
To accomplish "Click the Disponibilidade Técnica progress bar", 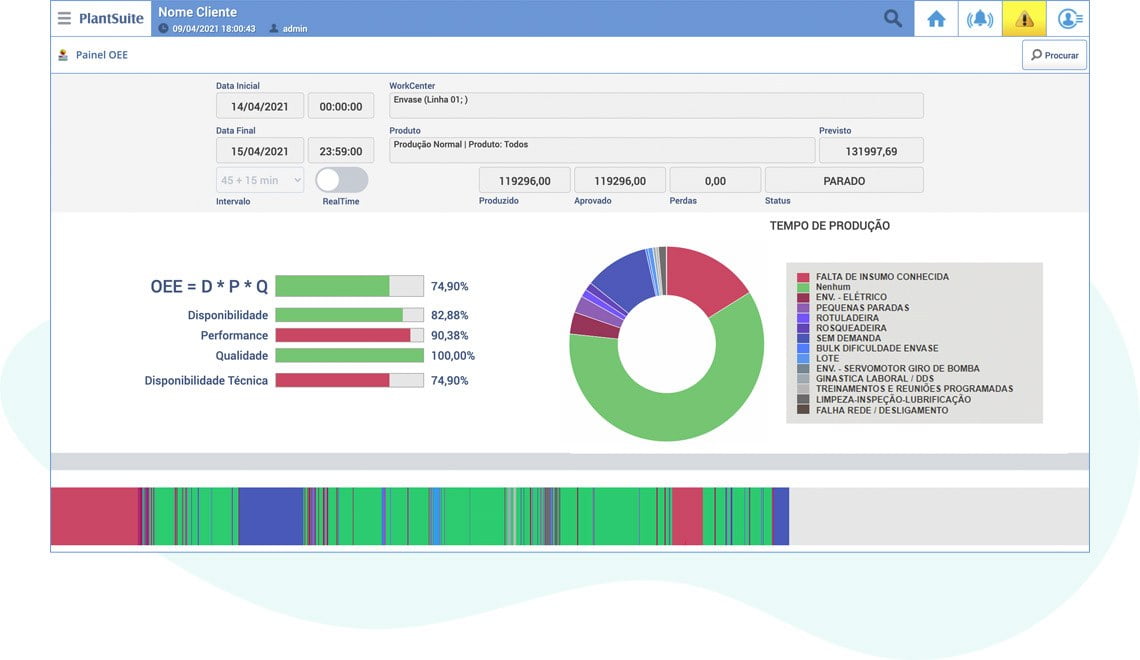I will pyautogui.click(x=350, y=380).
